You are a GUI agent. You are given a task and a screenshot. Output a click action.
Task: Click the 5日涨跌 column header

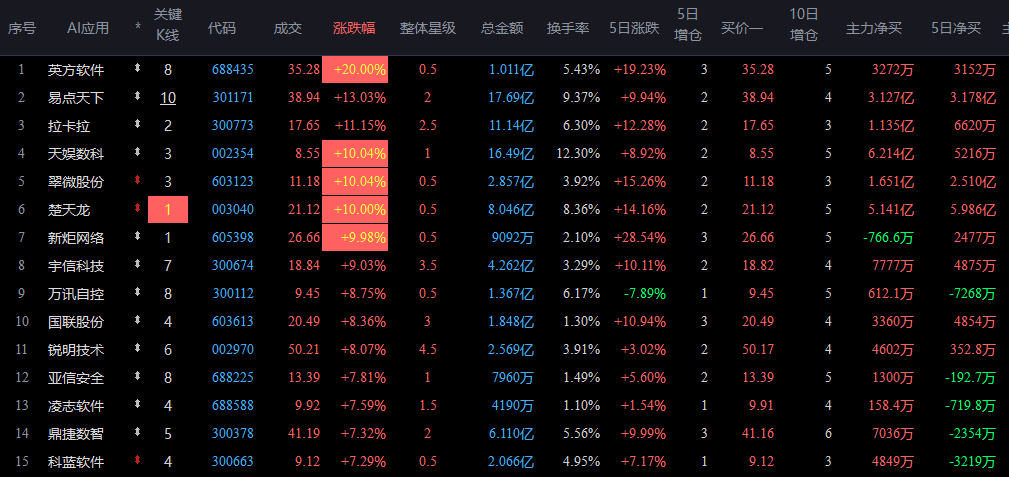coord(634,28)
